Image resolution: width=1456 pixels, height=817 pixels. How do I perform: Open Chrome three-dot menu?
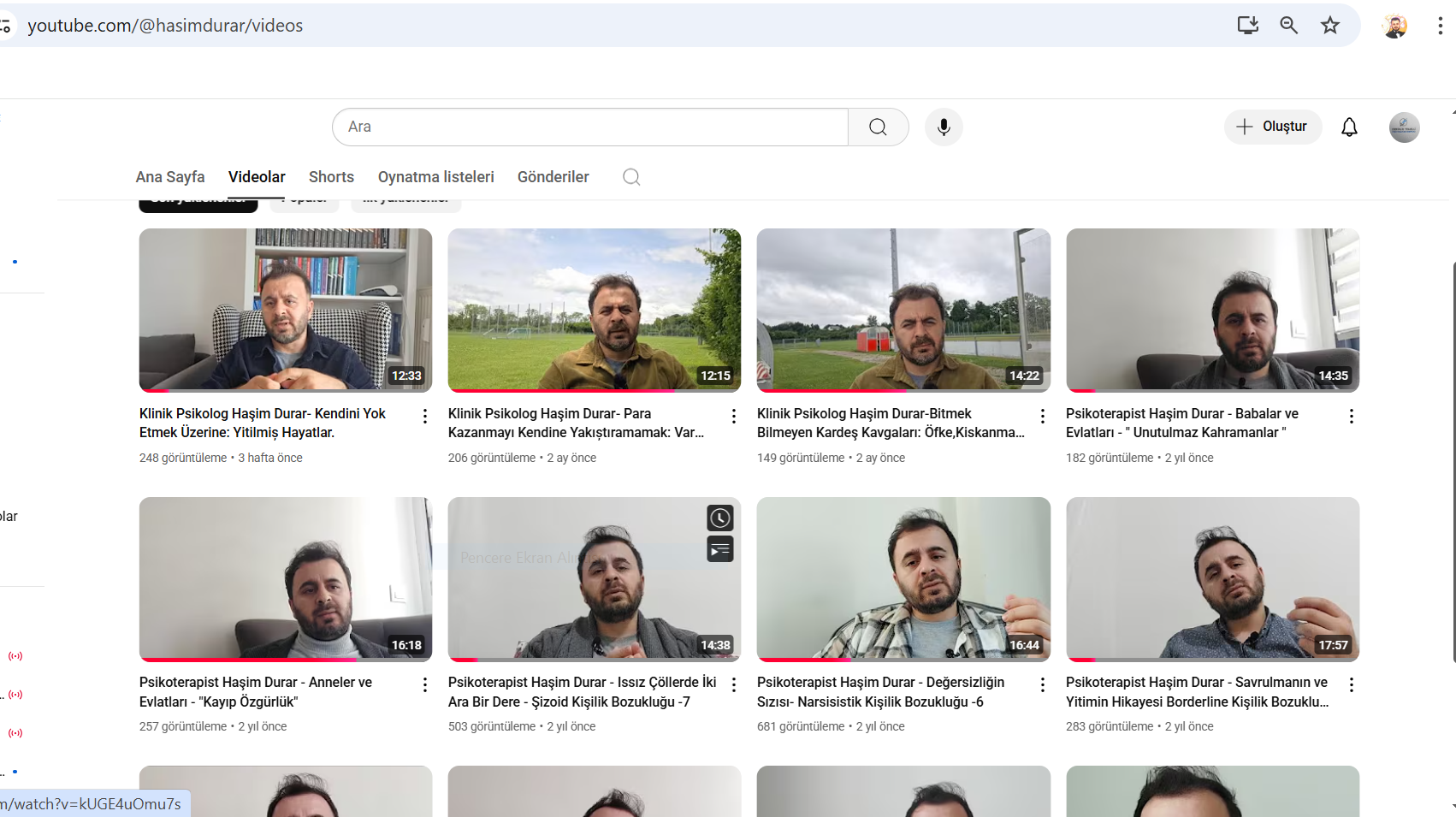pyautogui.click(x=1441, y=26)
